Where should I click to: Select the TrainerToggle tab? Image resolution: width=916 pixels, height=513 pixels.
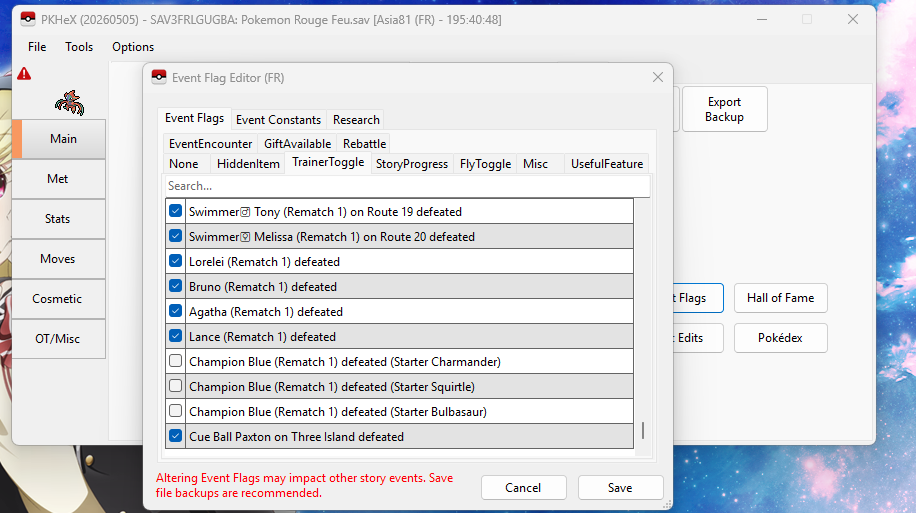coord(328,162)
